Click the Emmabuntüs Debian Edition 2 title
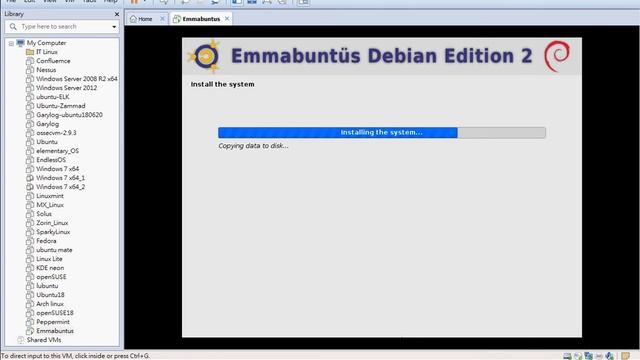The width and height of the screenshot is (640, 360). (382, 56)
